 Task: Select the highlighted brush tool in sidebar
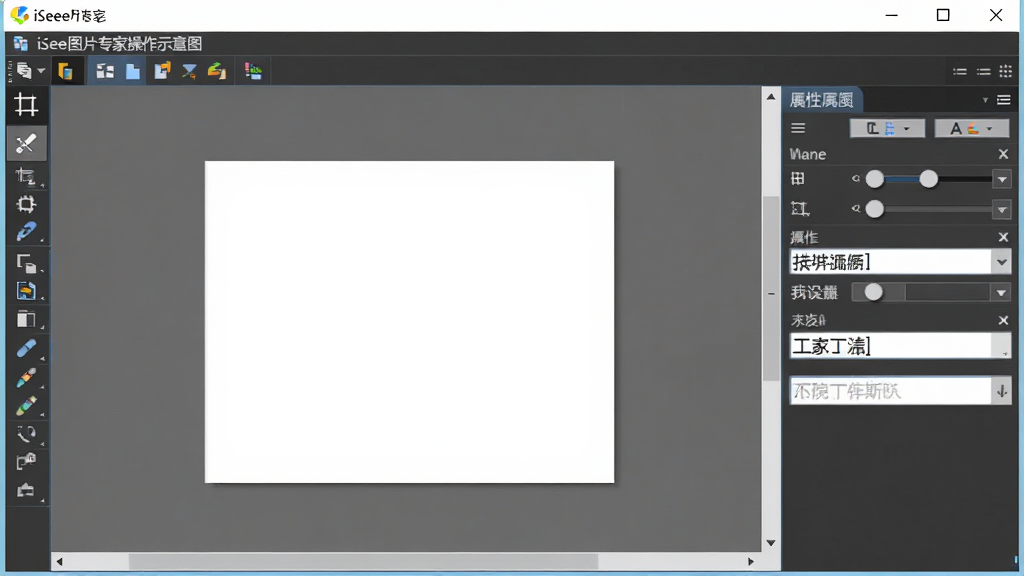[27, 144]
